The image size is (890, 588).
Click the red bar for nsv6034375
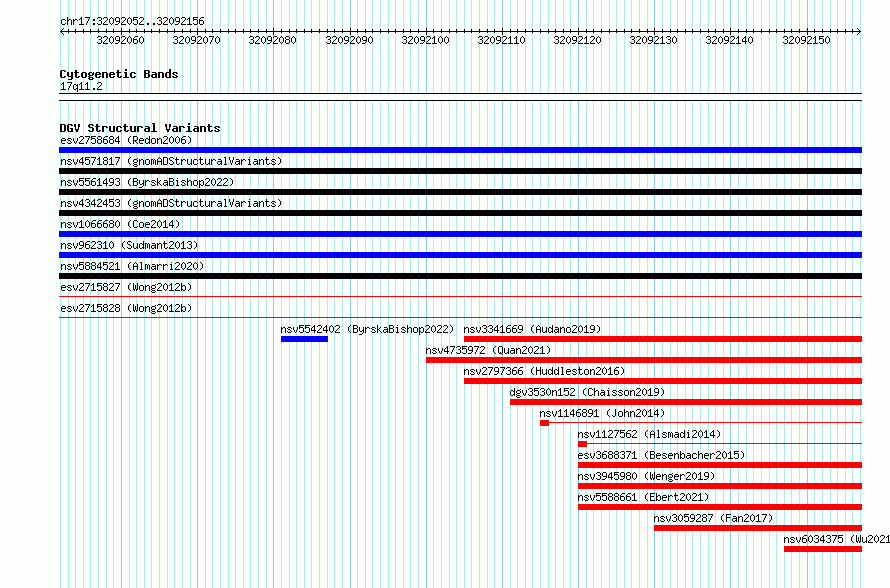(823, 549)
